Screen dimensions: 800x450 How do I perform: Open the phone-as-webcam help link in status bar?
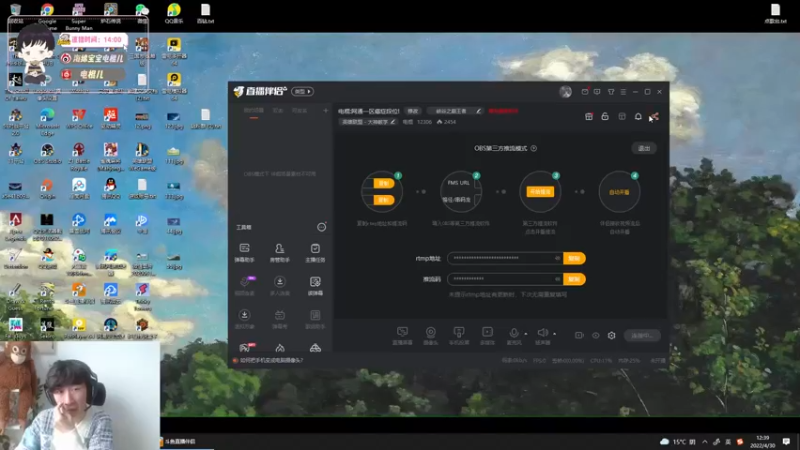click(271, 361)
